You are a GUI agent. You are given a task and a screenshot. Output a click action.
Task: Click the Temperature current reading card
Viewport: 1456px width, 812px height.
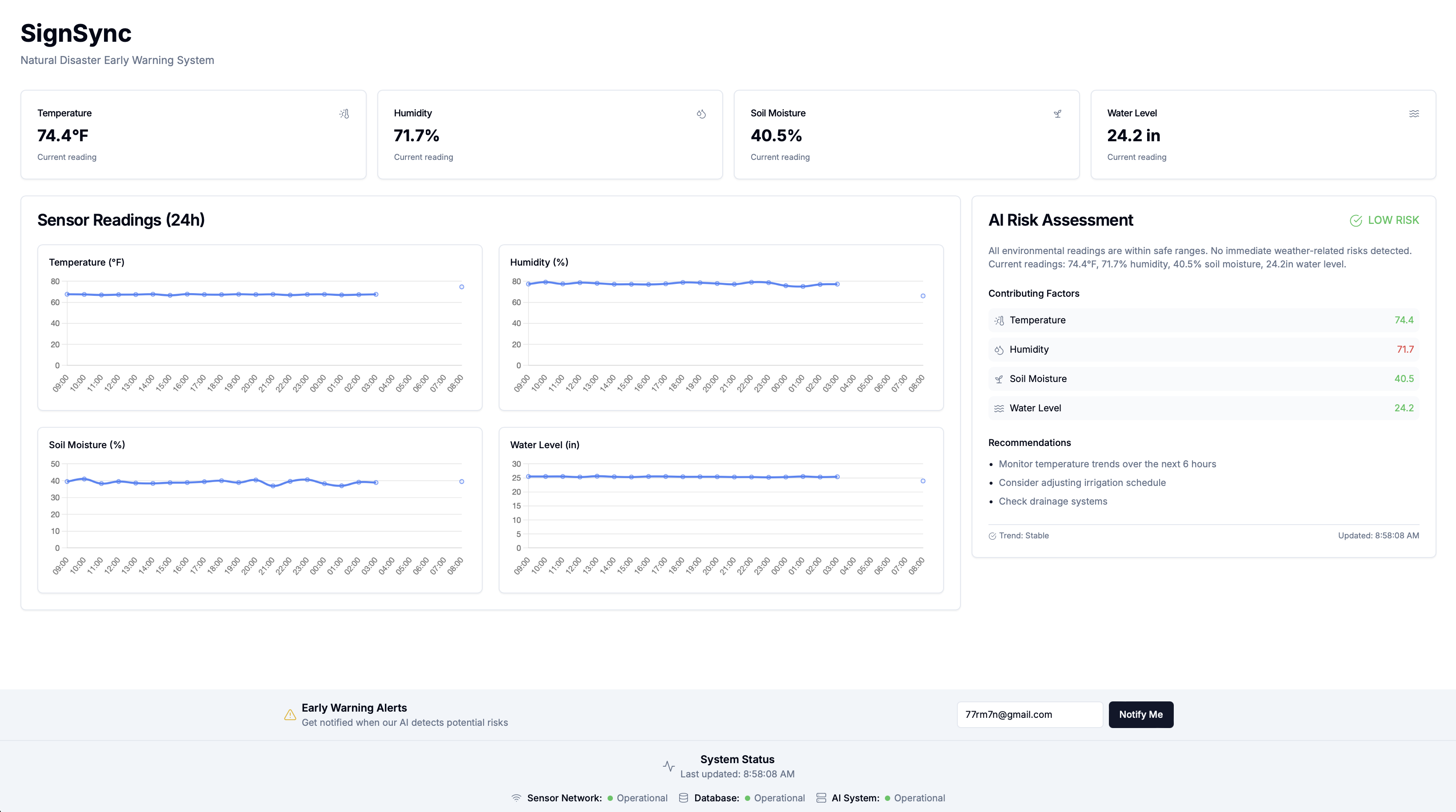[193, 135]
